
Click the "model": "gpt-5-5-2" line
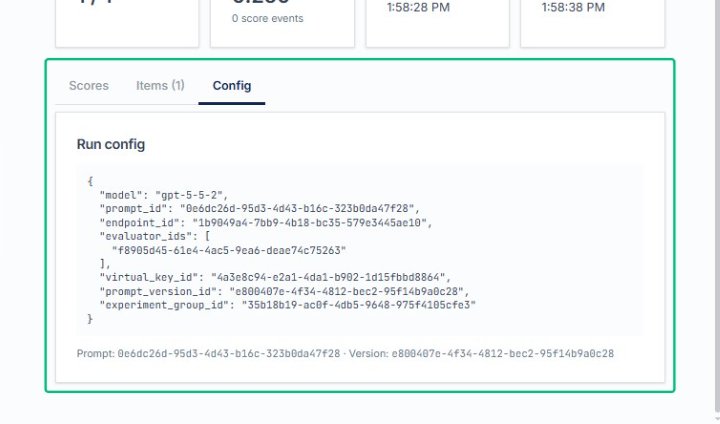(163, 195)
